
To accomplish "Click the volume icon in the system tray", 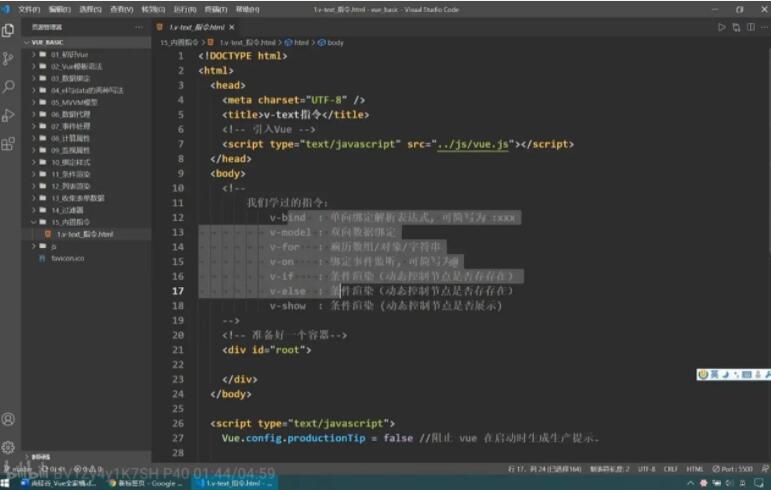I will 730,483.
